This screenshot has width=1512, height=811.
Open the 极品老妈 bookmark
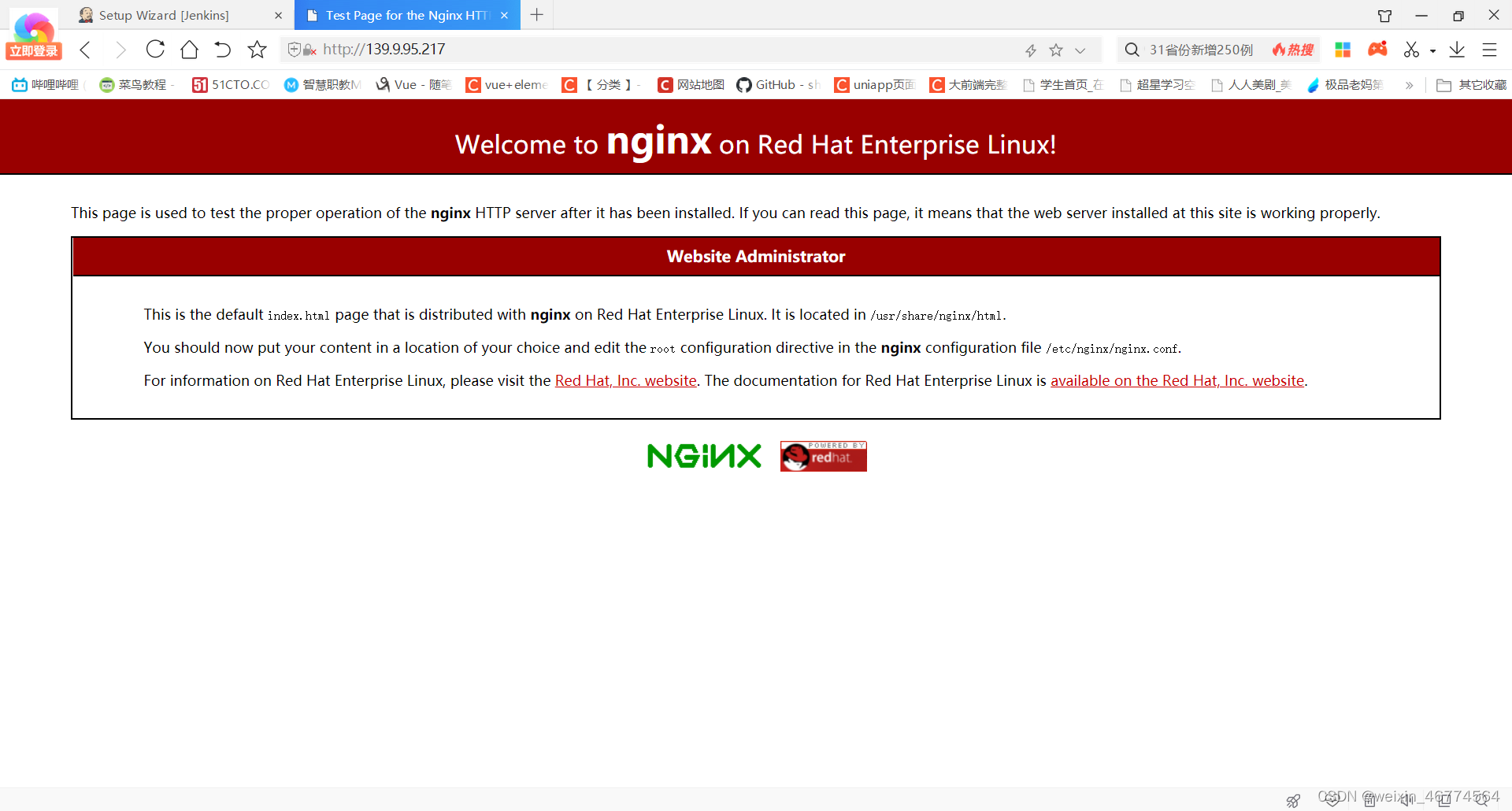coord(1345,84)
